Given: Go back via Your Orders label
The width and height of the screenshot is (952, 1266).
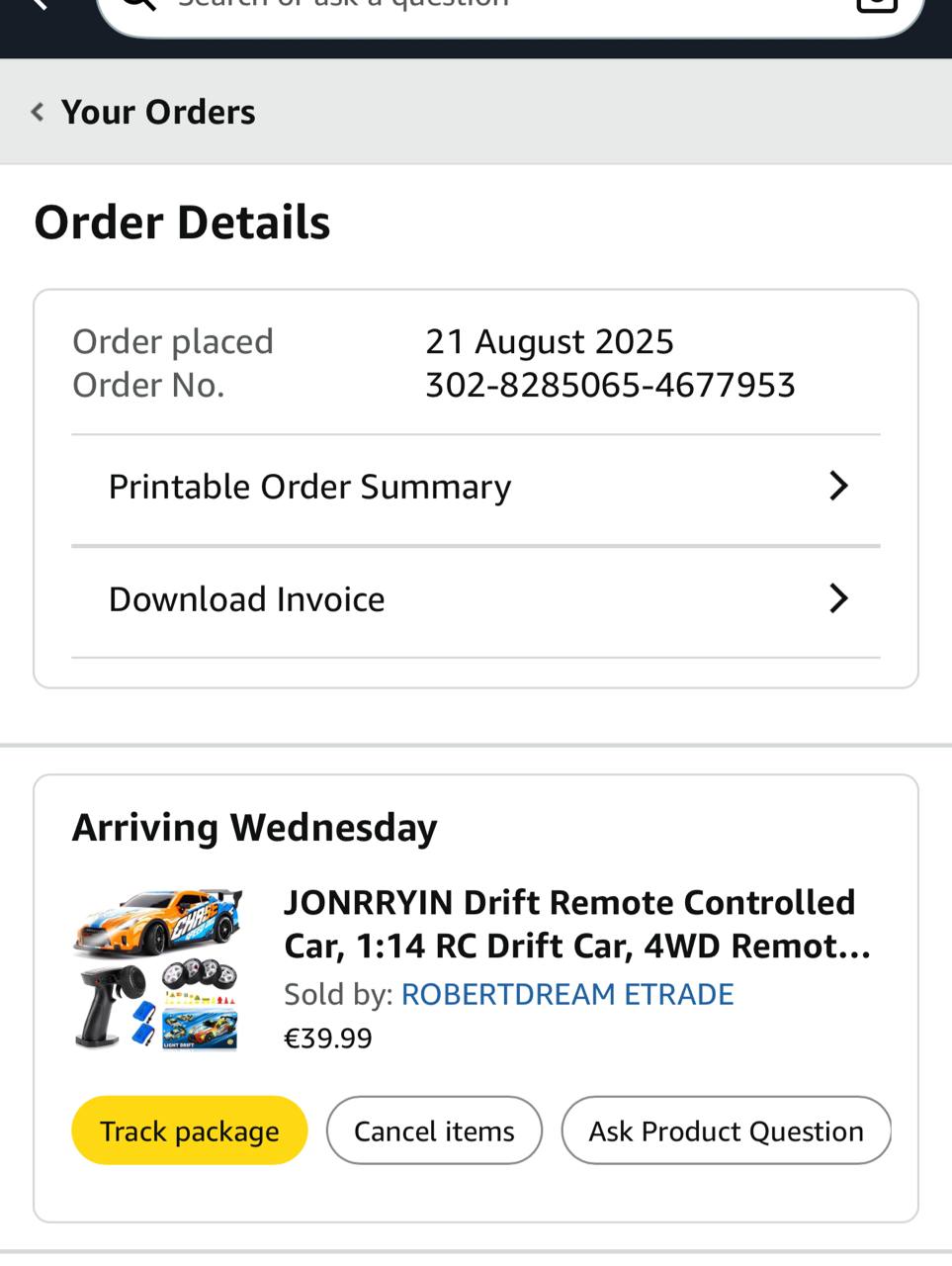Looking at the screenshot, I should [x=158, y=112].
